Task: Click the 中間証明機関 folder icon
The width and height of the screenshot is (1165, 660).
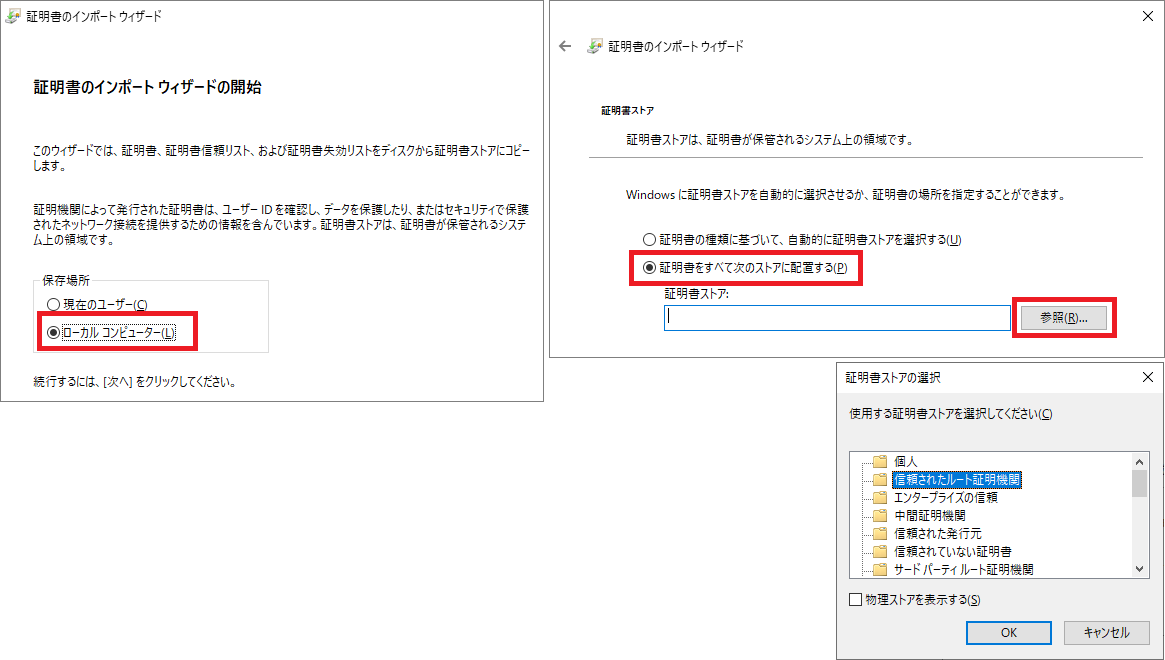Action: click(x=880, y=515)
